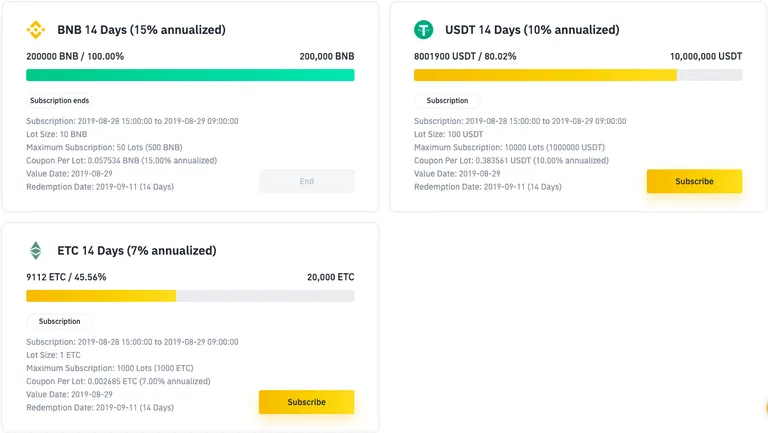Click the disabled End button on BNB card
The width and height of the screenshot is (768, 433).
(306, 181)
